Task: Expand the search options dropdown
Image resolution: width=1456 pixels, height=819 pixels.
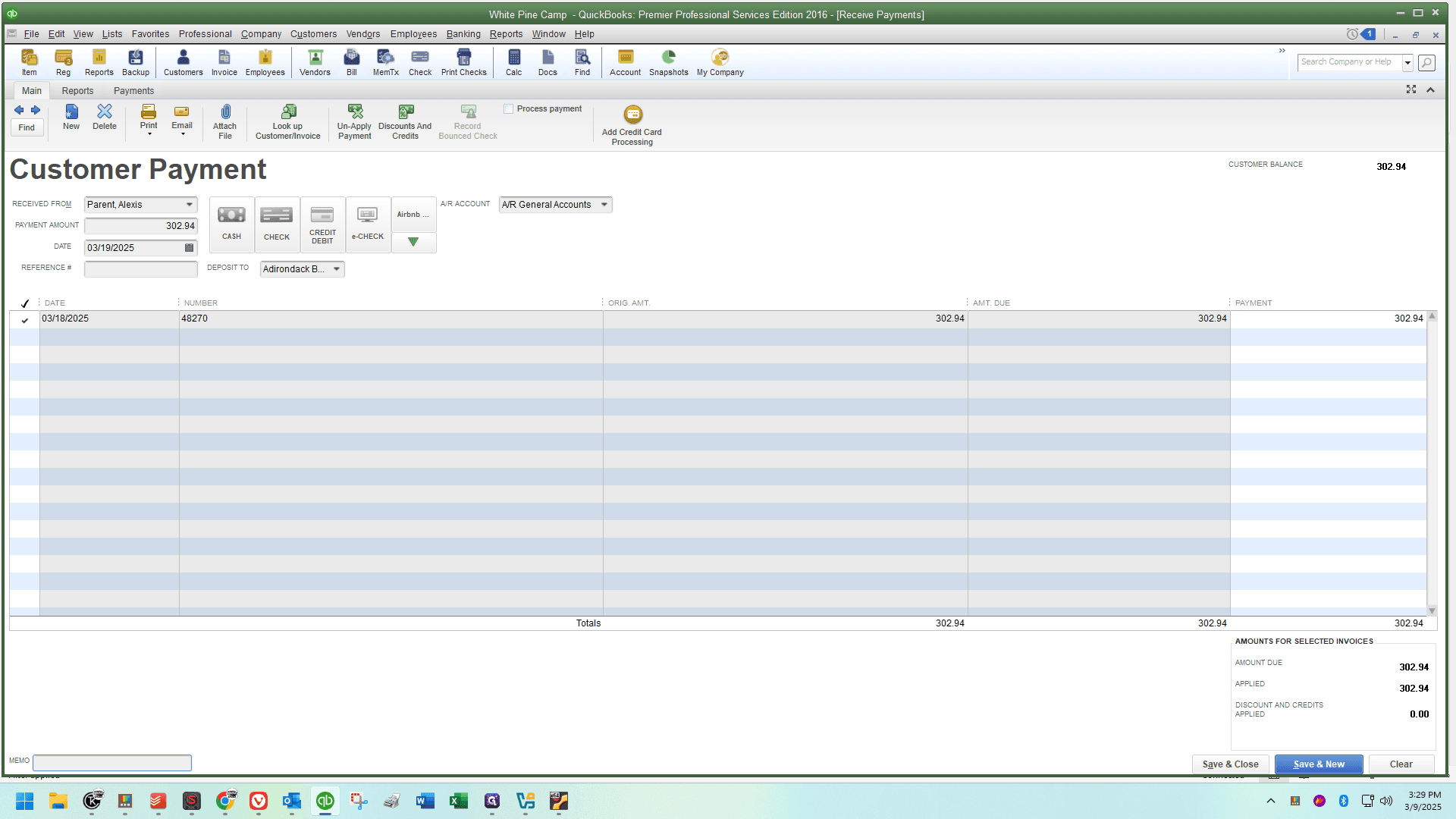Action: point(1407,62)
